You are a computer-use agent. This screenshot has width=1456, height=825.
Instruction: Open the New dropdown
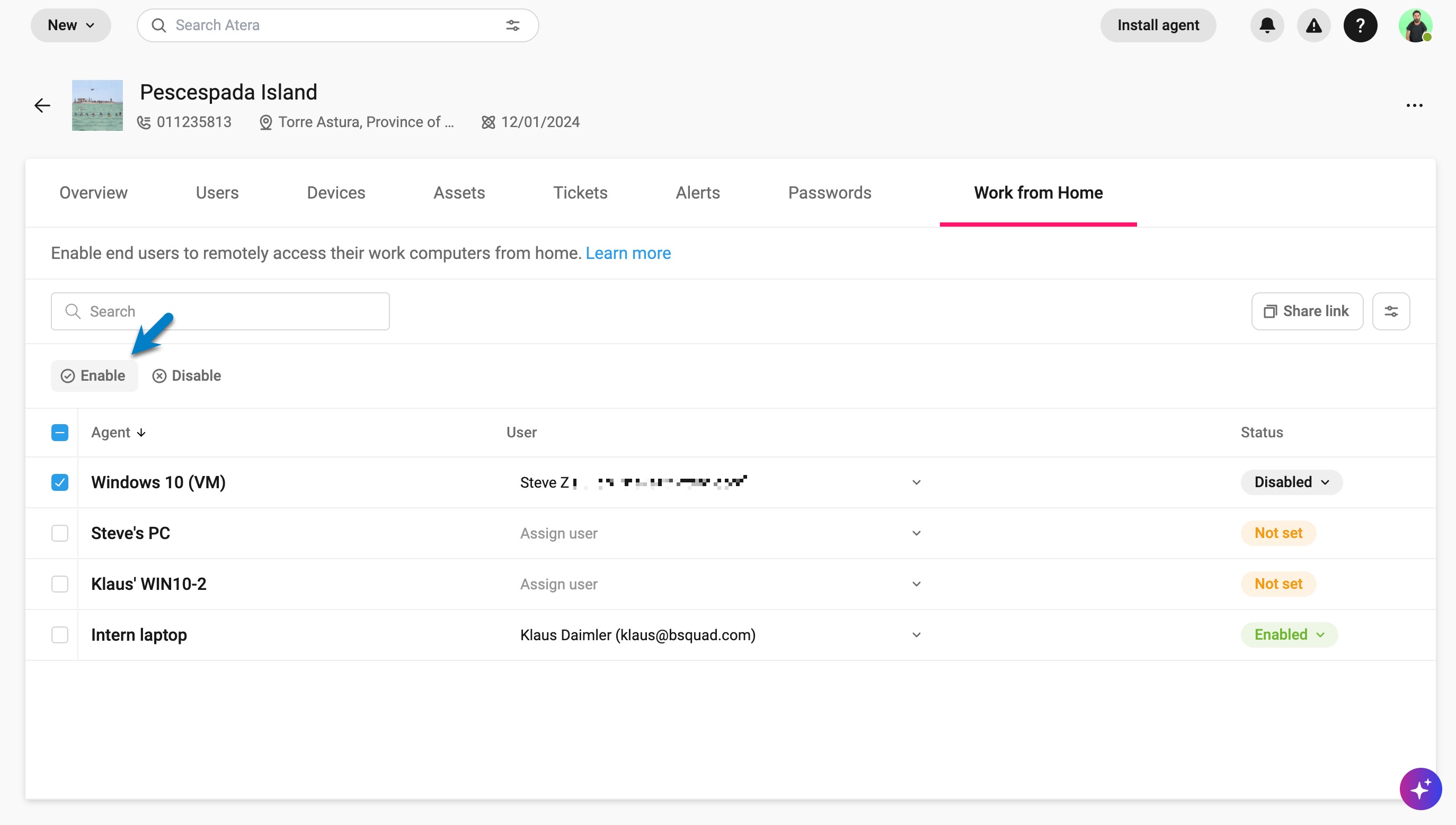point(71,25)
